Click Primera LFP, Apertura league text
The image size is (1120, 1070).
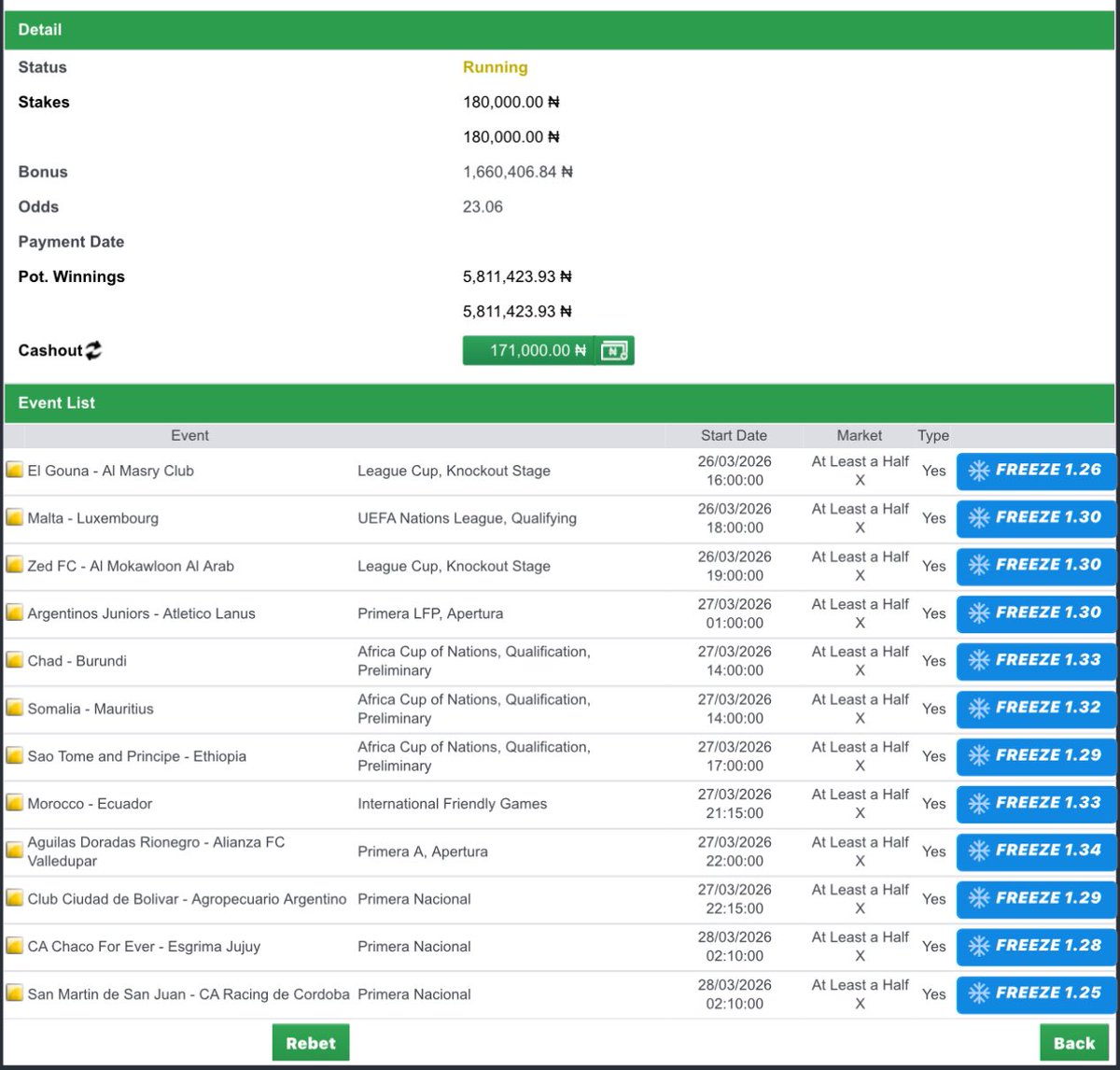[x=430, y=613]
